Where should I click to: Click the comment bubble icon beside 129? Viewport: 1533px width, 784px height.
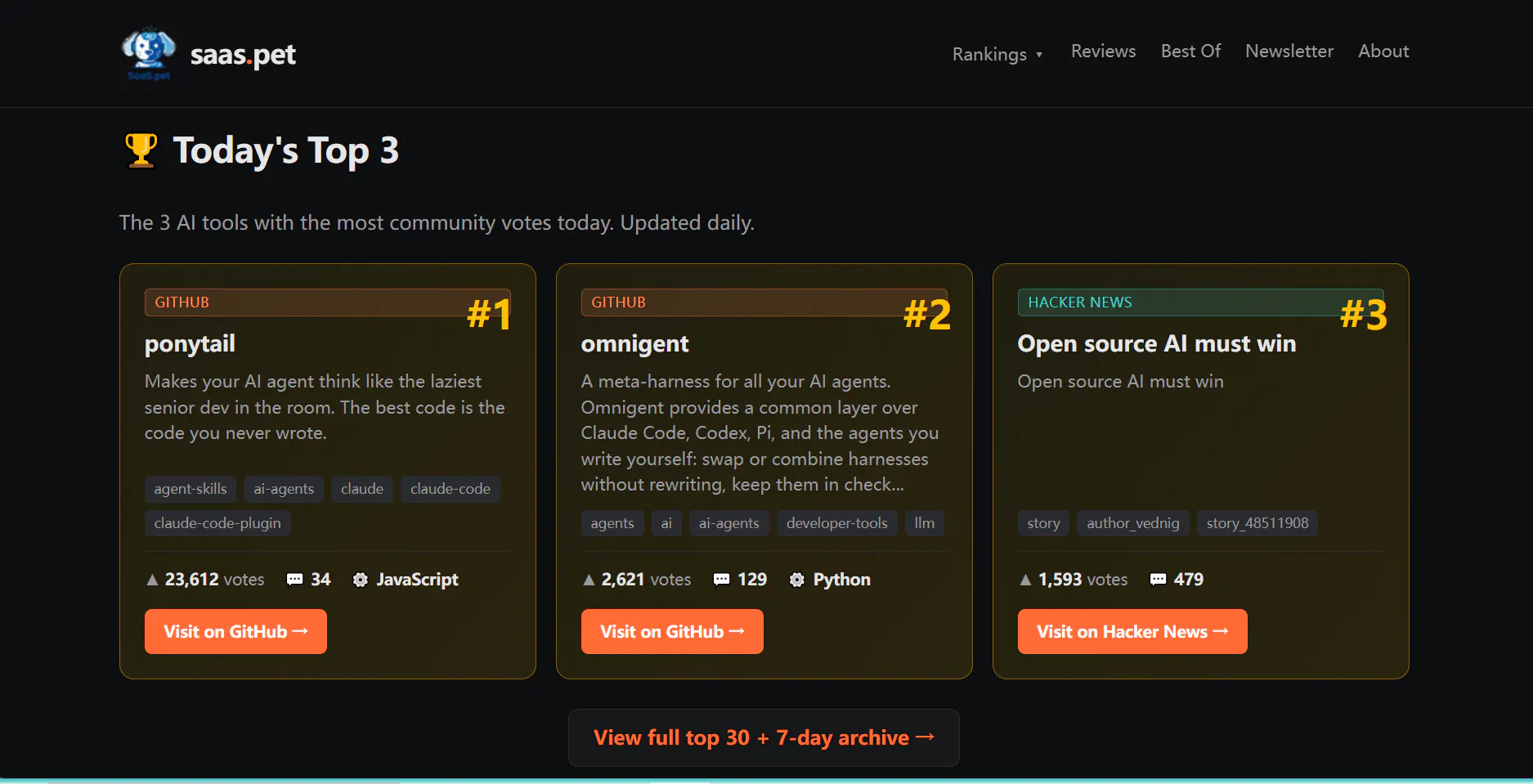[721, 580]
